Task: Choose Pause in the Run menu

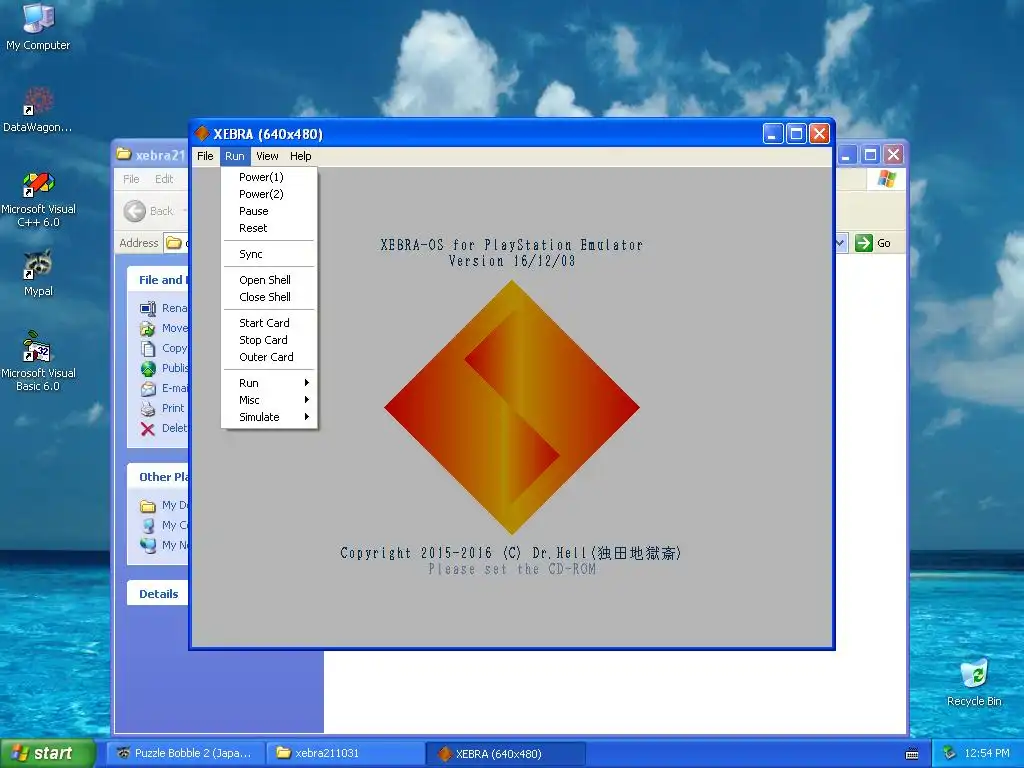Action: [x=269, y=211]
